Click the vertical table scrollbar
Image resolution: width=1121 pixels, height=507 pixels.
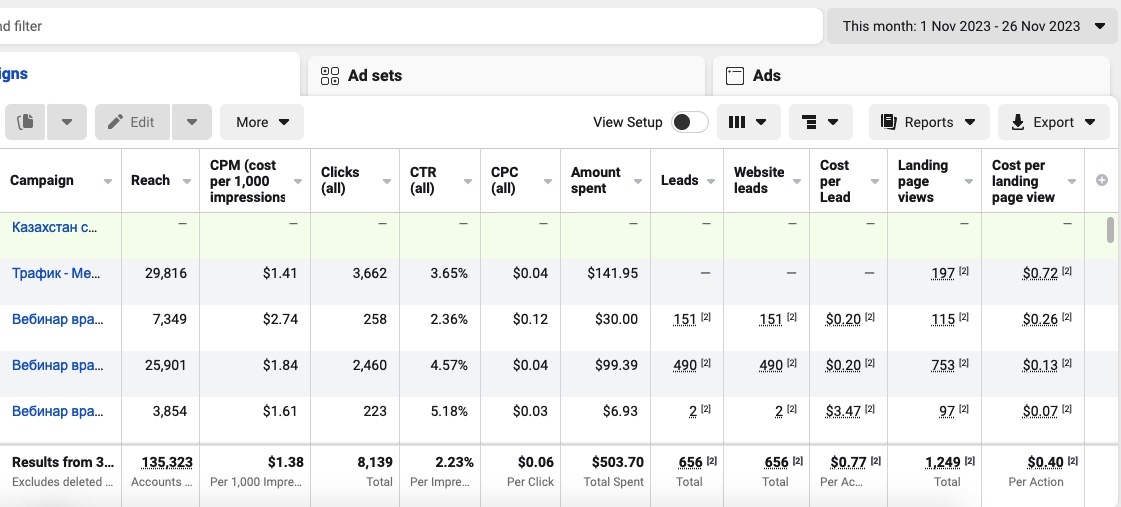pyautogui.click(x=1110, y=230)
